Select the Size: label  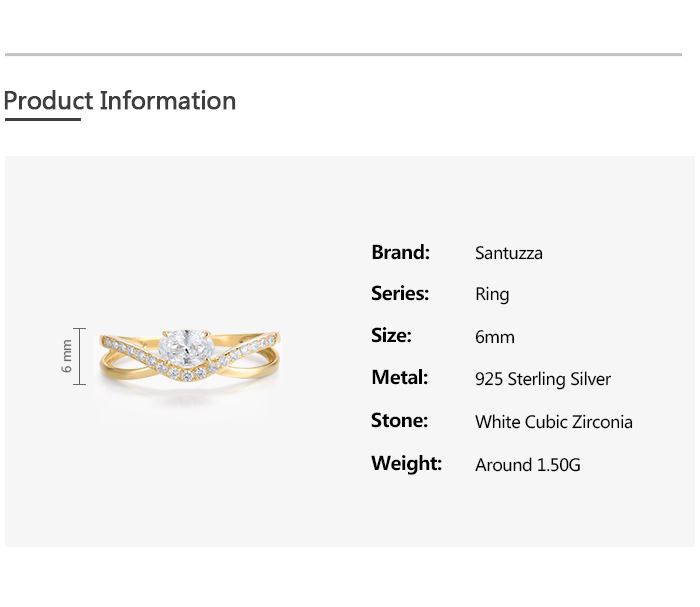pyautogui.click(x=391, y=336)
